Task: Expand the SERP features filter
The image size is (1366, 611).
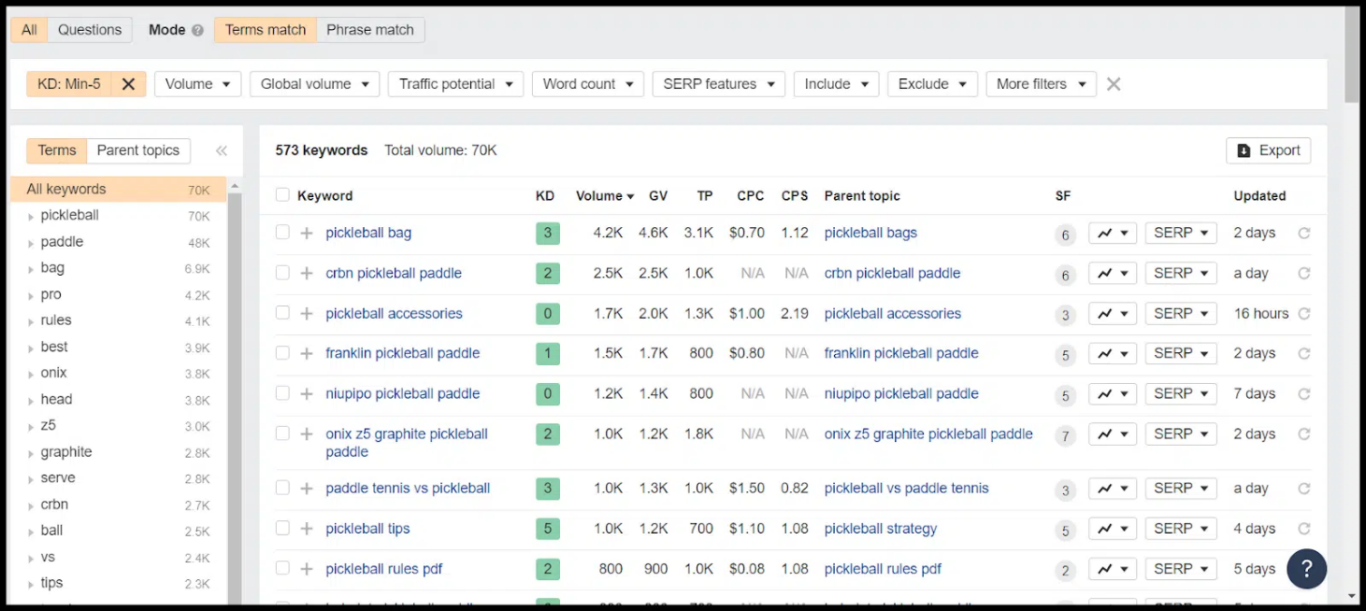Action: (718, 84)
